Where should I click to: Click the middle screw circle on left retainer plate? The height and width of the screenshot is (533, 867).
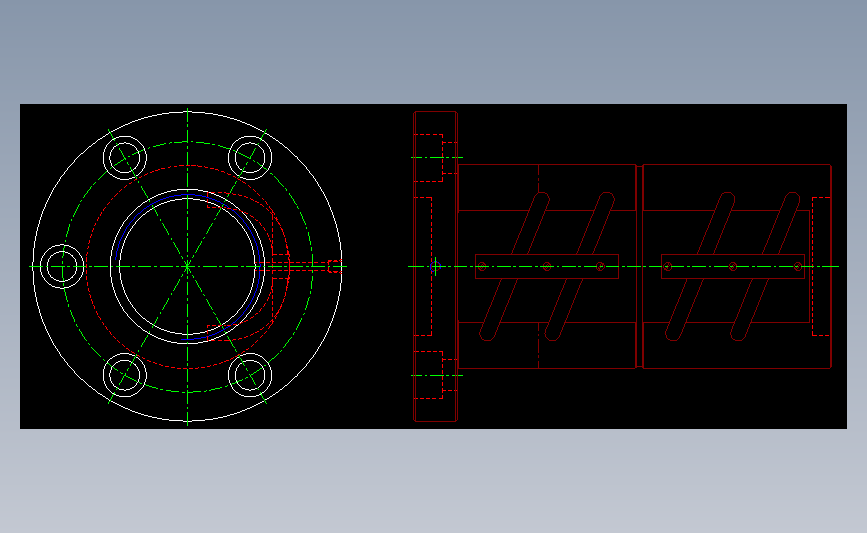(x=547, y=266)
